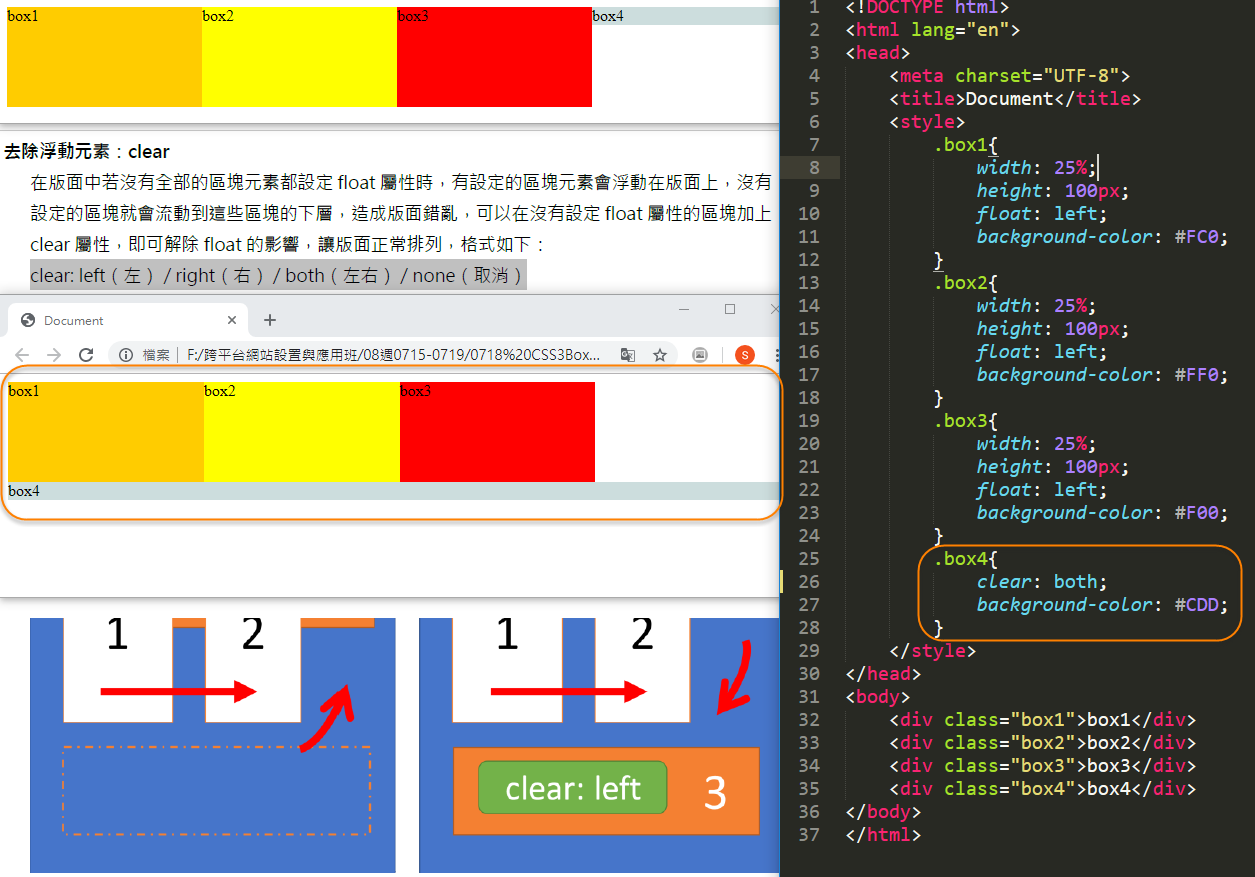
Task: Bookmark this page with the star icon
Action: click(x=660, y=355)
